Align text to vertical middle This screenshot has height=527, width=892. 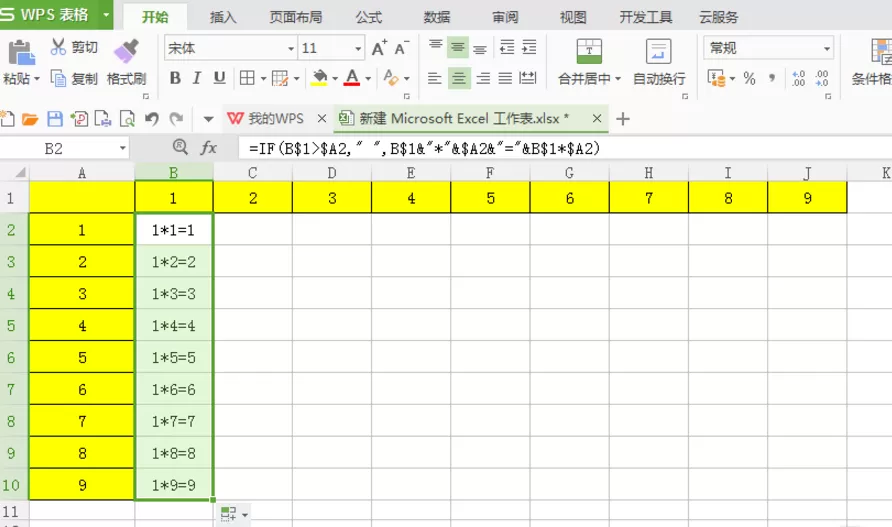click(458, 47)
